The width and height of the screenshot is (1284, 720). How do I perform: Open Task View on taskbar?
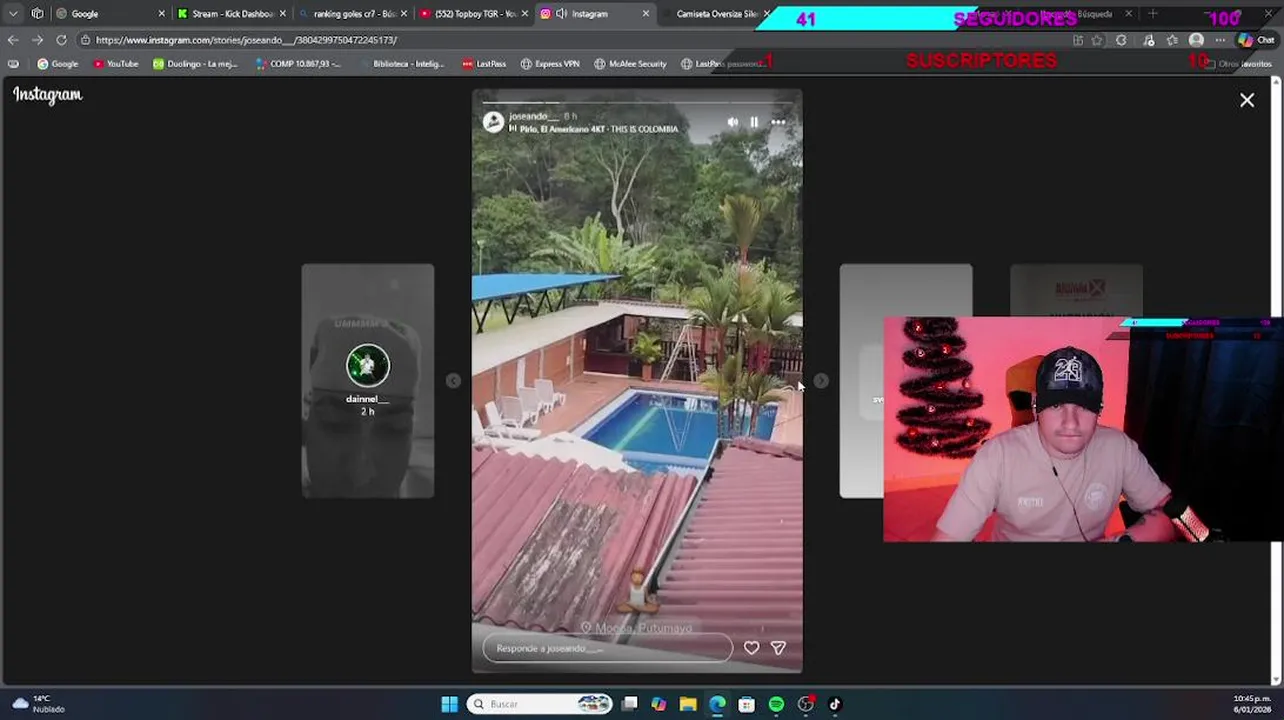(x=630, y=704)
